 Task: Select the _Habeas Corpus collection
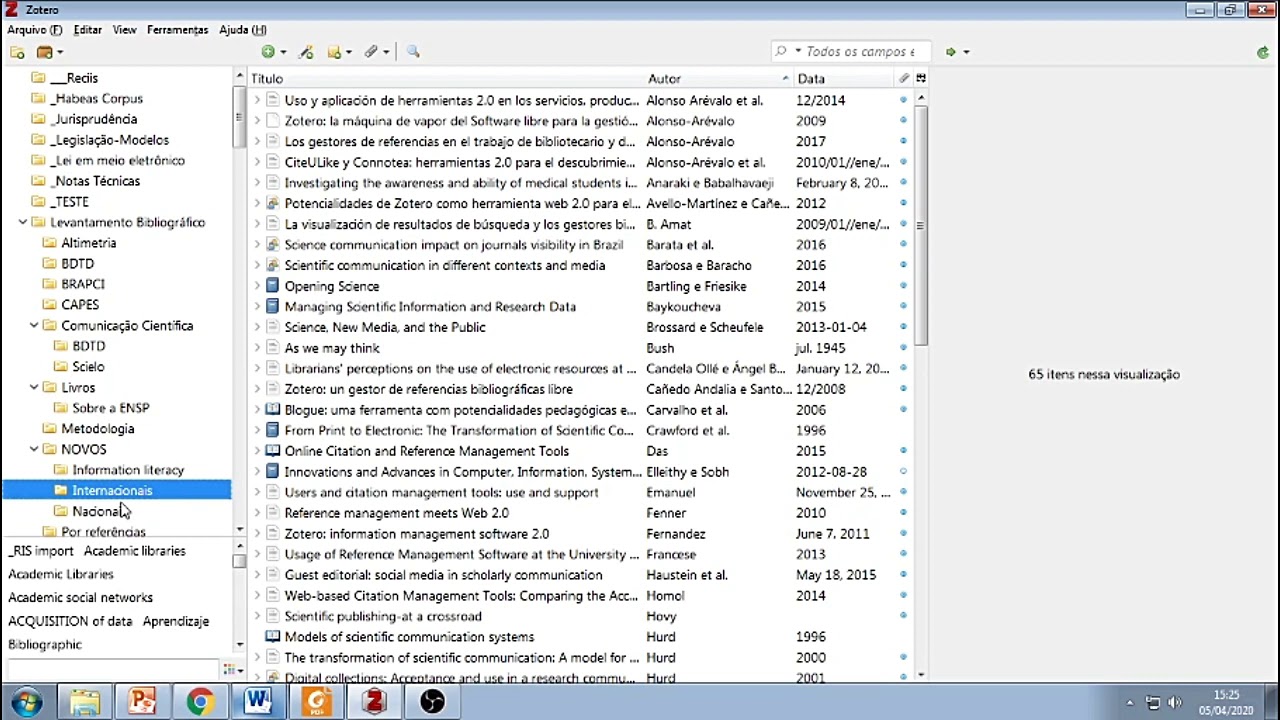click(x=97, y=99)
